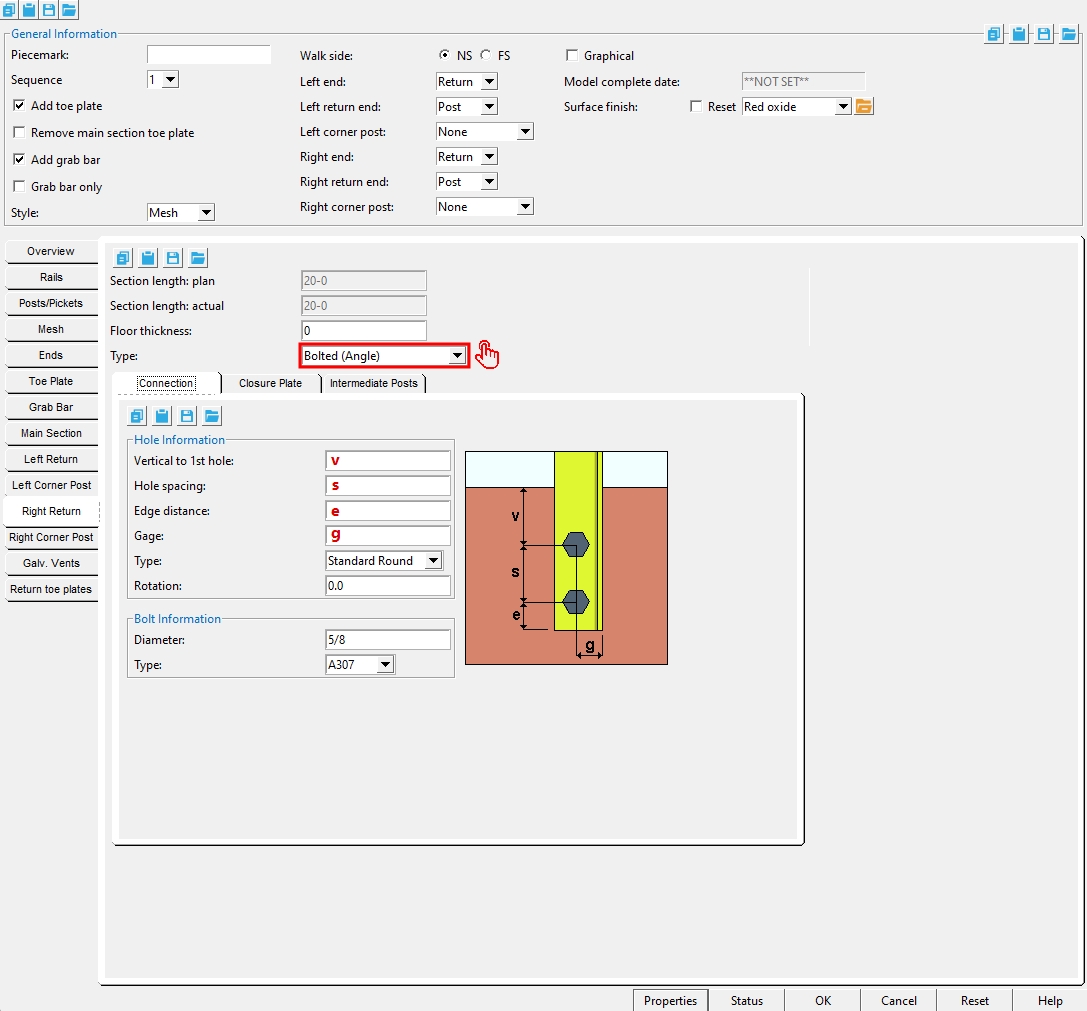Image resolution: width=1087 pixels, height=1011 pixels.
Task: Select the FS walk side radio button
Action: tap(485, 55)
